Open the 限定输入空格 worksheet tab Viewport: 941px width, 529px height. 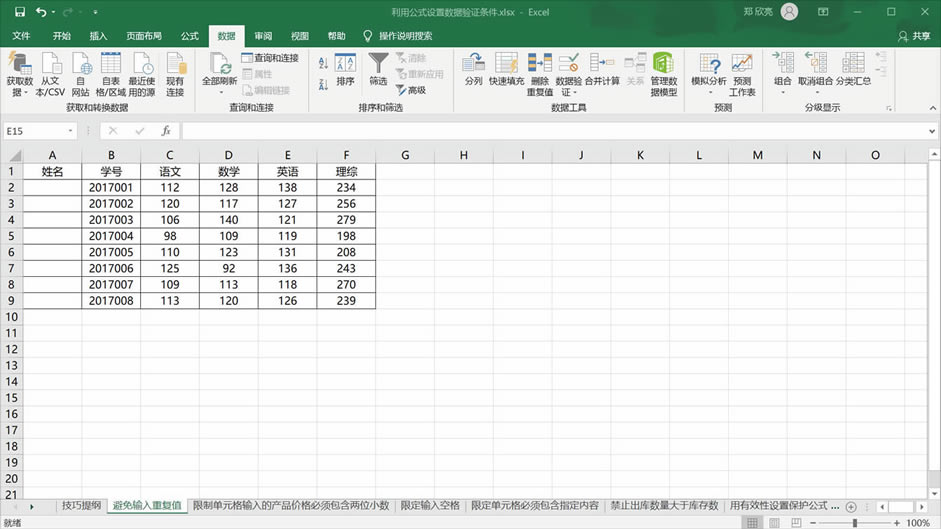point(430,506)
